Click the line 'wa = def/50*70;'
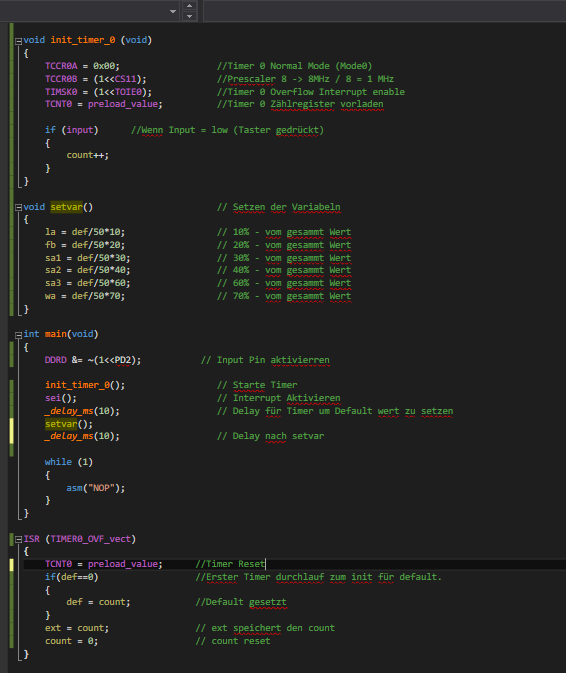Viewport: 566px width, 673px height. click(85, 296)
